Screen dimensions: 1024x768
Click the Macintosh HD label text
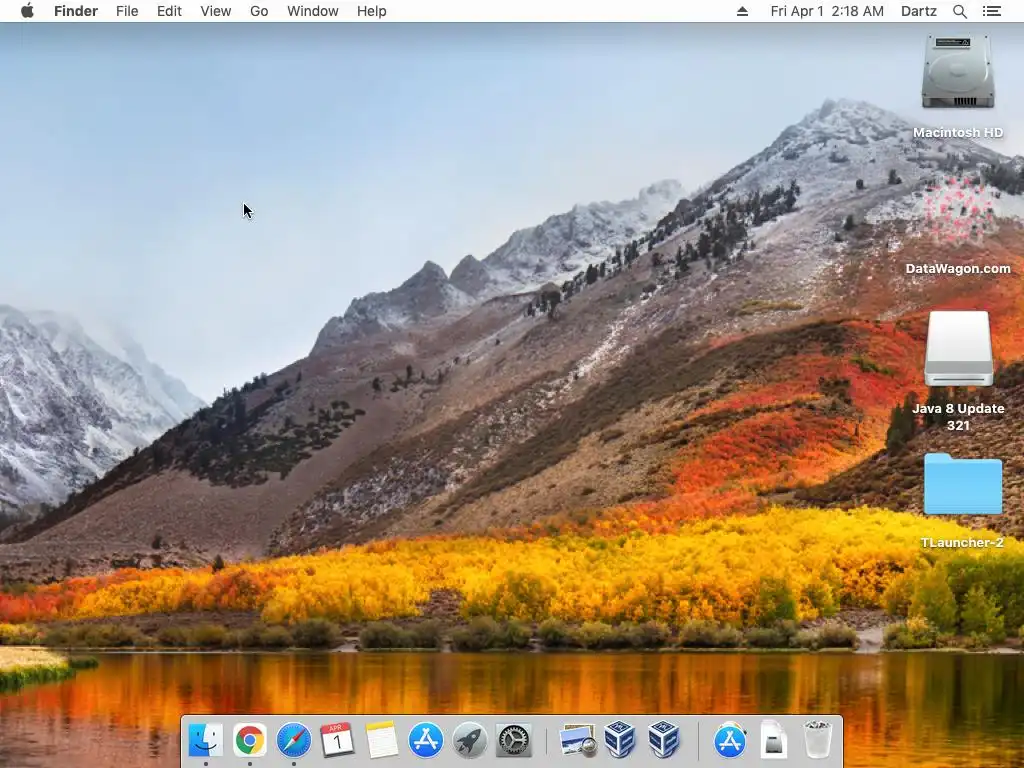pyautogui.click(x=958, y=133)
